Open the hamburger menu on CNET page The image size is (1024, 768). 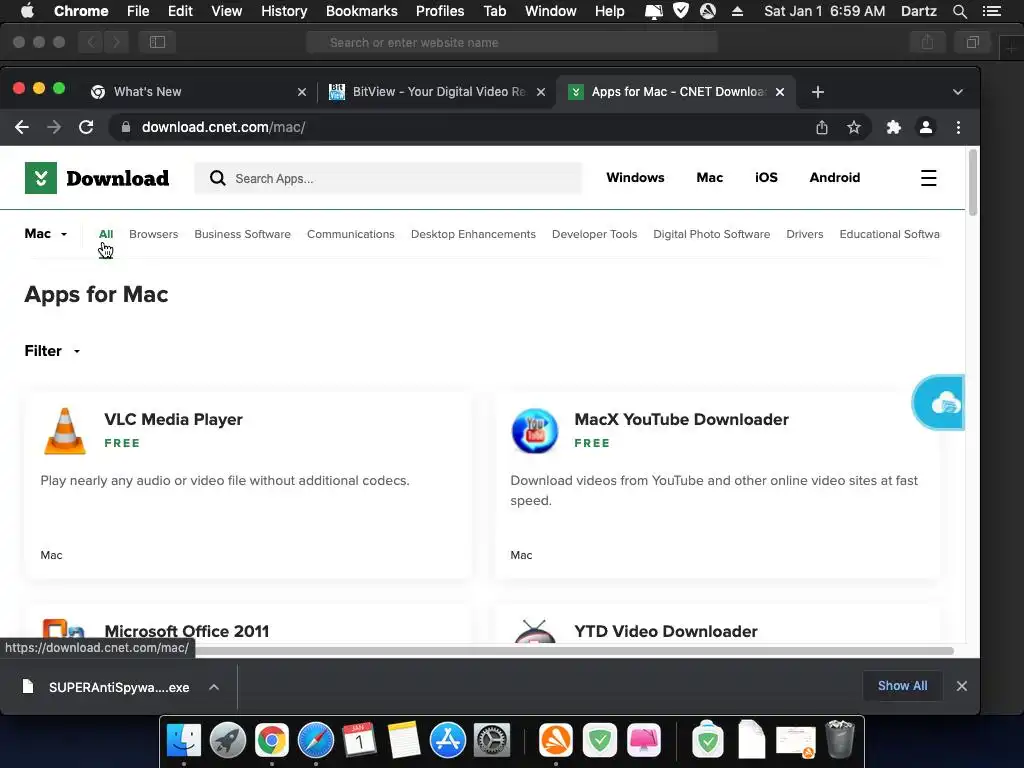click(928, 178)
